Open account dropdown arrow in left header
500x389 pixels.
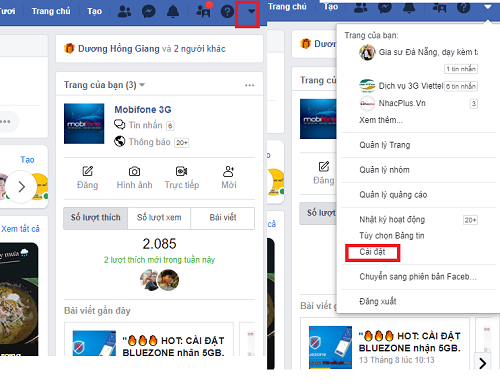[251, 12]
